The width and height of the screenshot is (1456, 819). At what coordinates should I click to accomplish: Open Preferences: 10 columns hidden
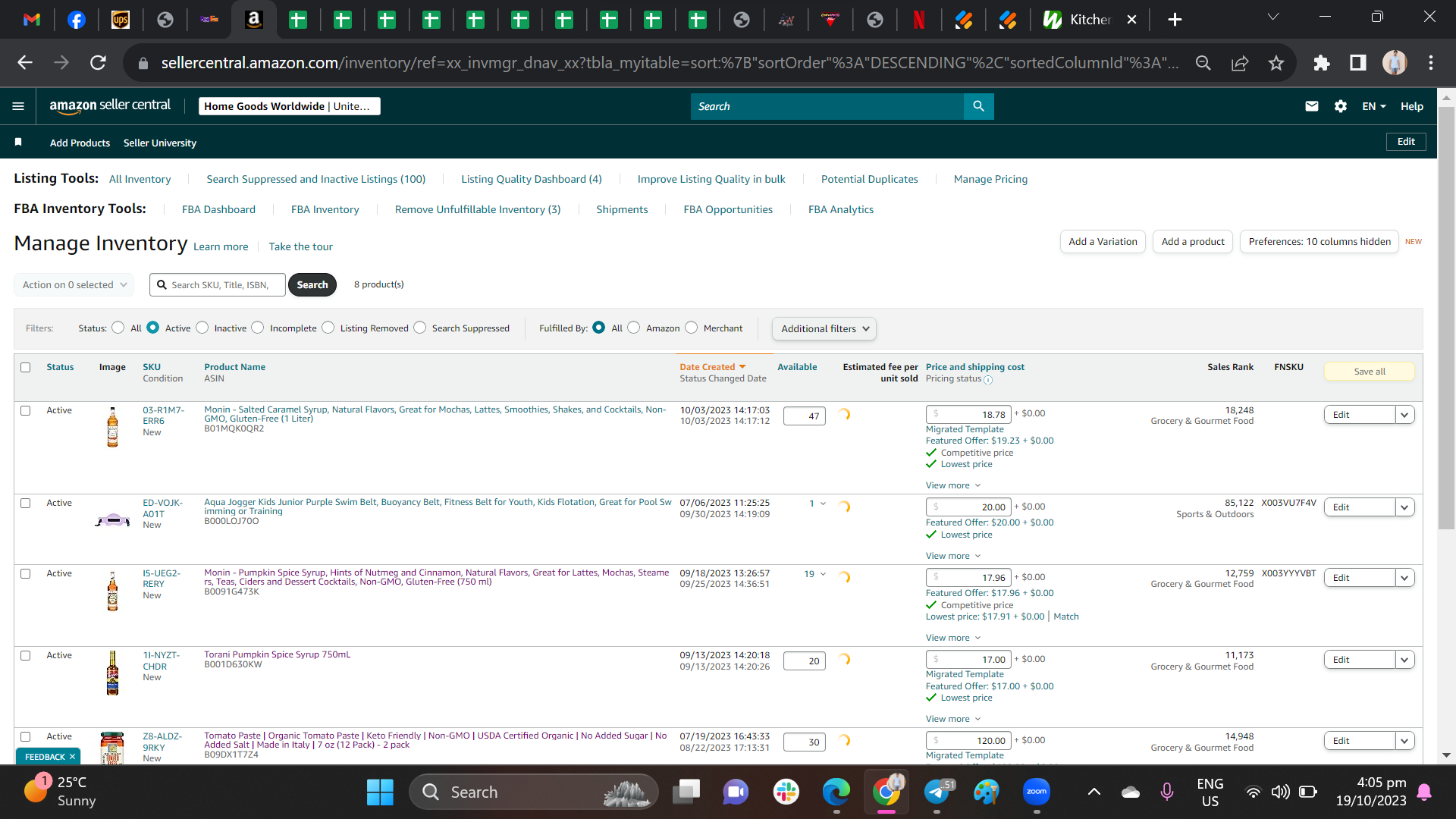1319,242
